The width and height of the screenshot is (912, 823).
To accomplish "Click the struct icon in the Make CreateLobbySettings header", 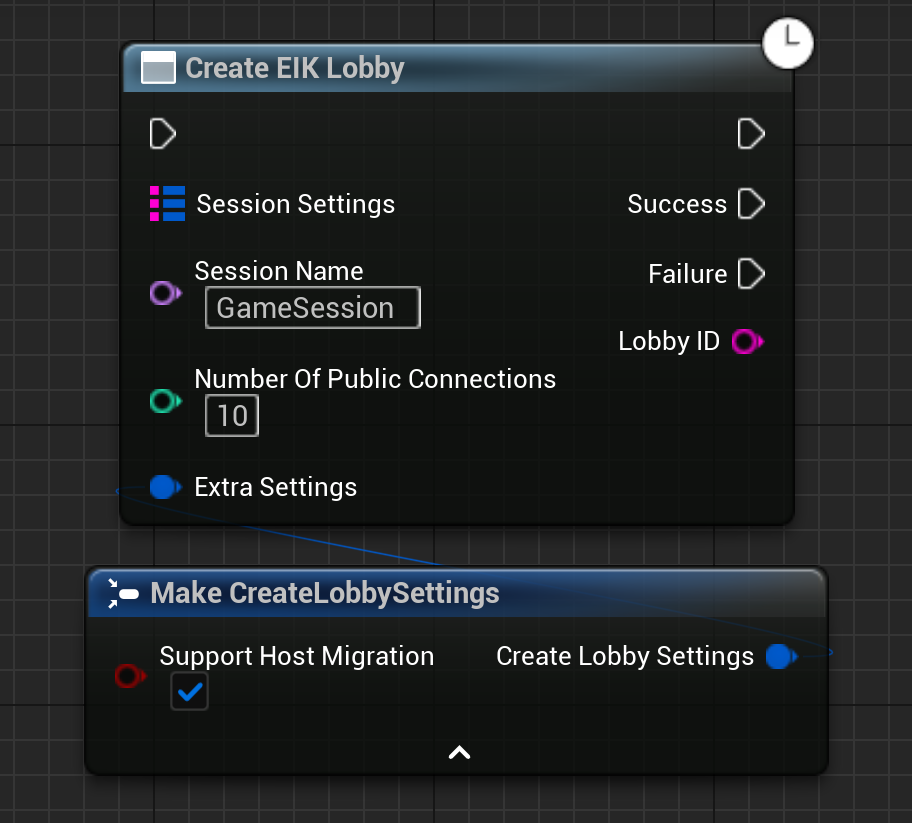I will click(122, 593).
